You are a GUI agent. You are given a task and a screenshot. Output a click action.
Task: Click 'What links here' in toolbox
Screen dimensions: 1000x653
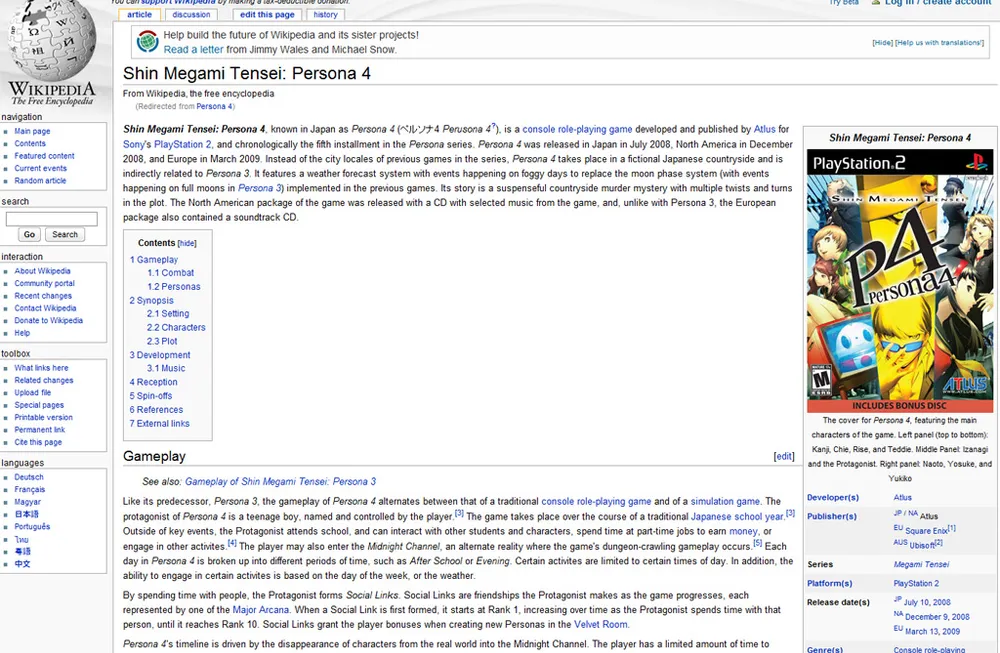coord(41,368)
